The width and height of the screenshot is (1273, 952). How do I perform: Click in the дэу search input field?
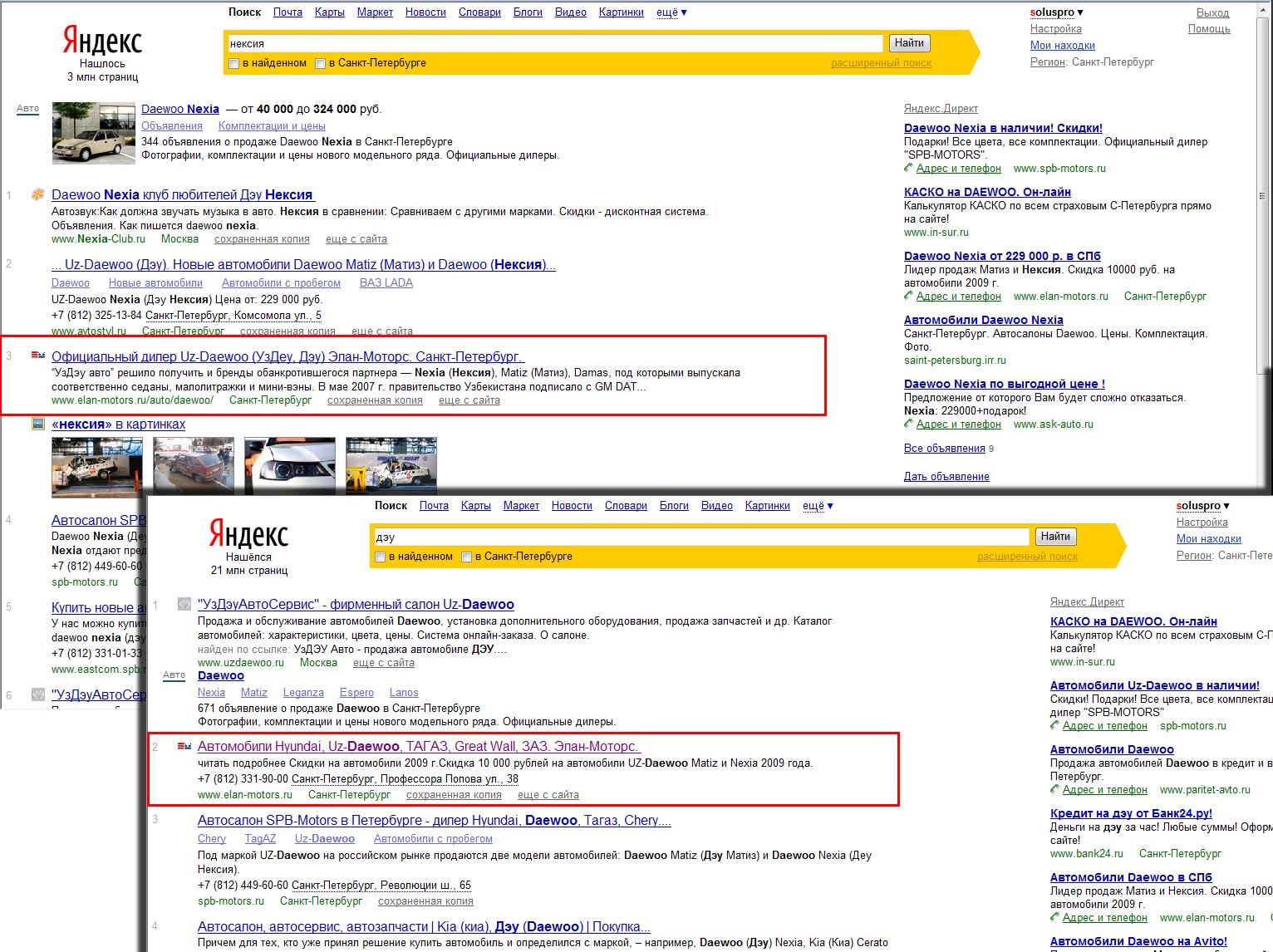[700, 537]
